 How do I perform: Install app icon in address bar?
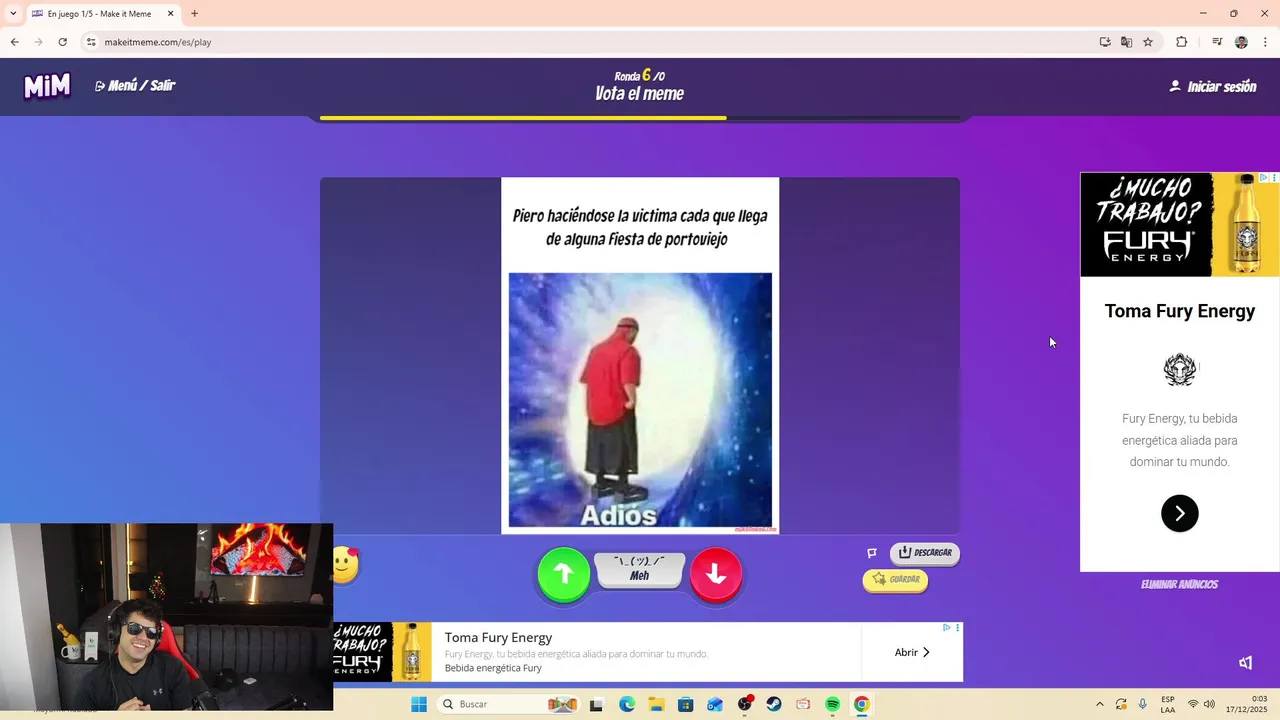pyautogui.click(x=1105, y=42)
